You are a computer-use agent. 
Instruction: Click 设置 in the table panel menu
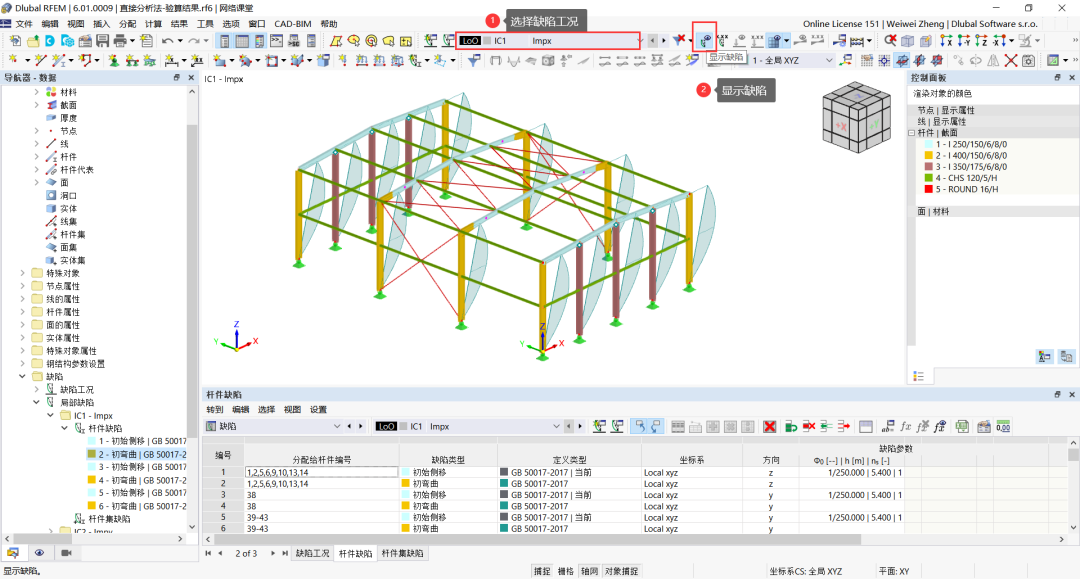tap(318, 410)
